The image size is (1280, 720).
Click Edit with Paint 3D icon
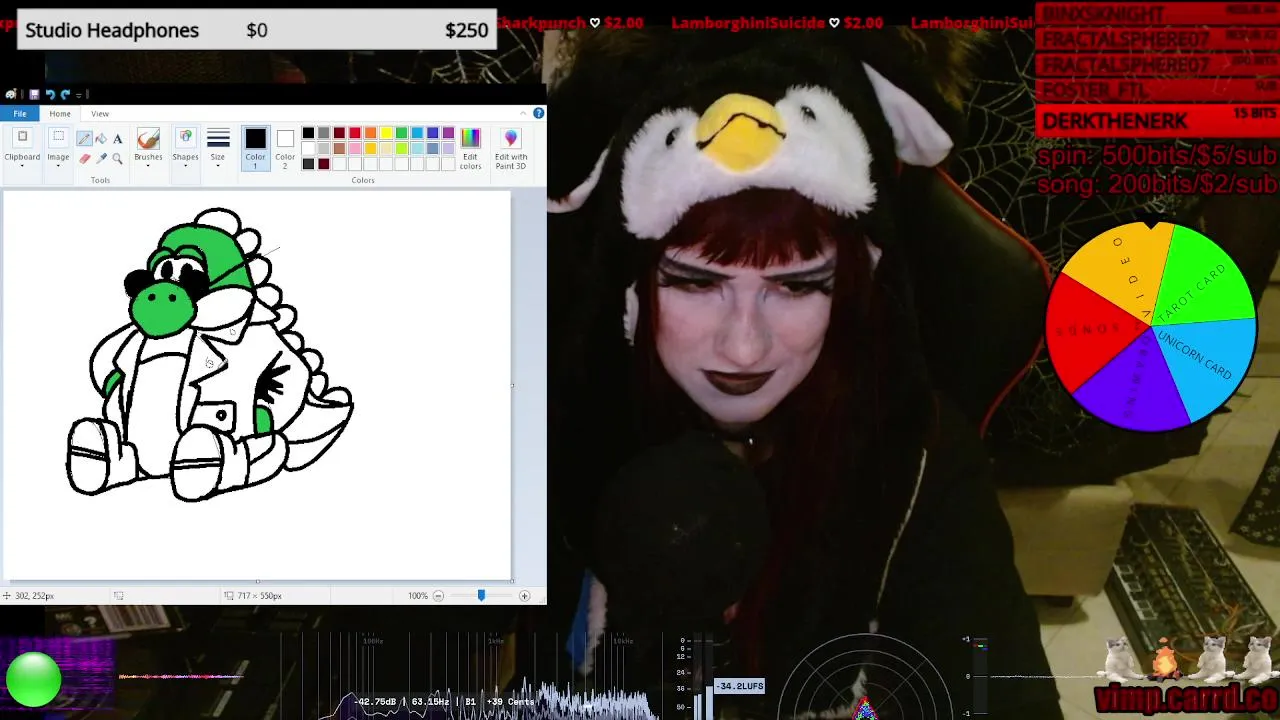coord(511,139)
